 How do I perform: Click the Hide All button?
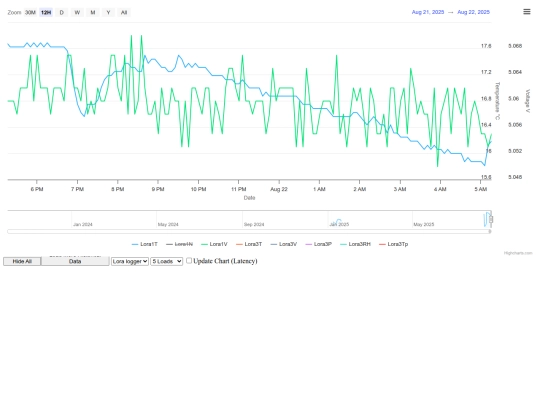point(22,261)
